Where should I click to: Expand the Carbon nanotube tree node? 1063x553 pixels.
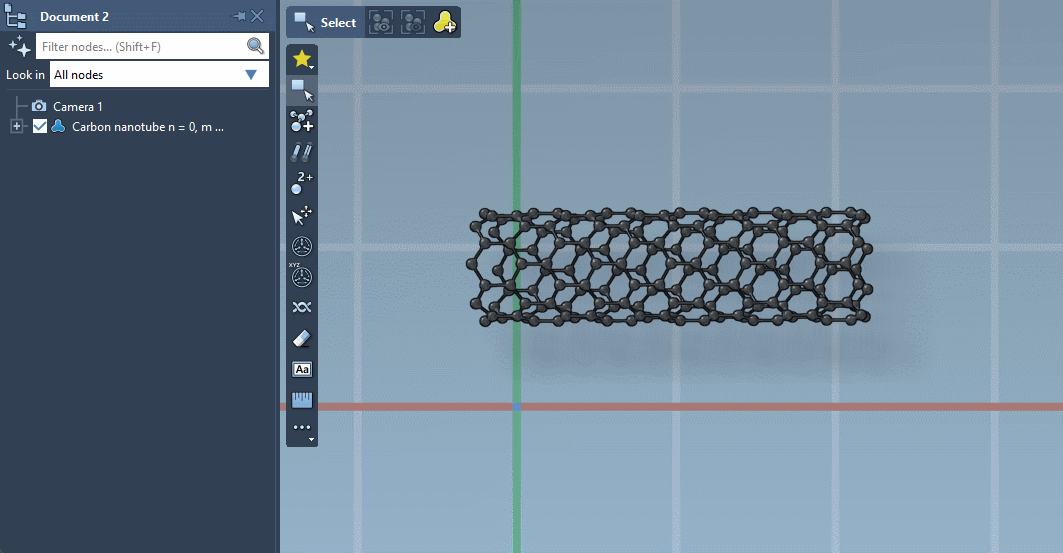tap(17, 127)
